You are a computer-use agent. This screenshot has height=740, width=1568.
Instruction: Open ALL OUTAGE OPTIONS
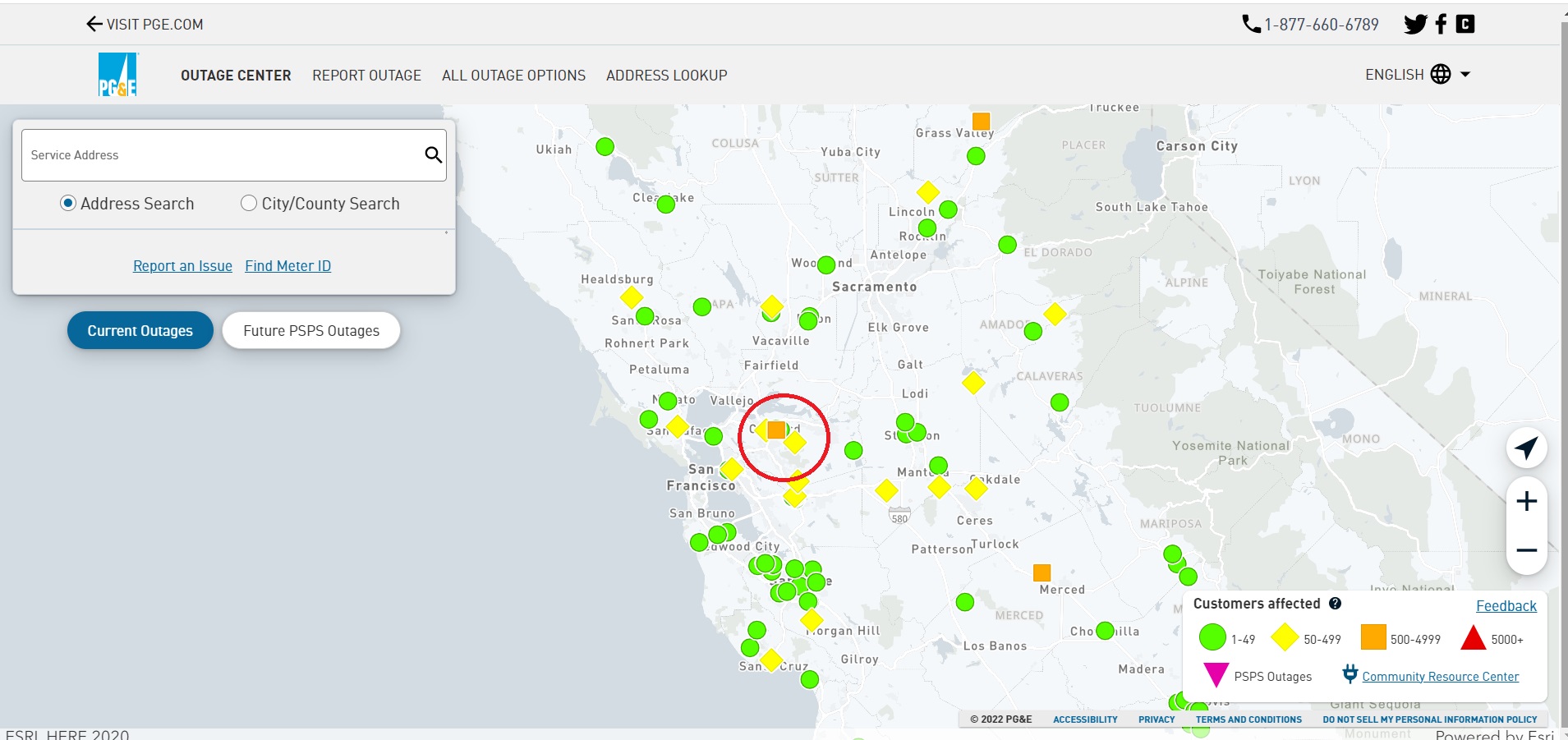513,76
